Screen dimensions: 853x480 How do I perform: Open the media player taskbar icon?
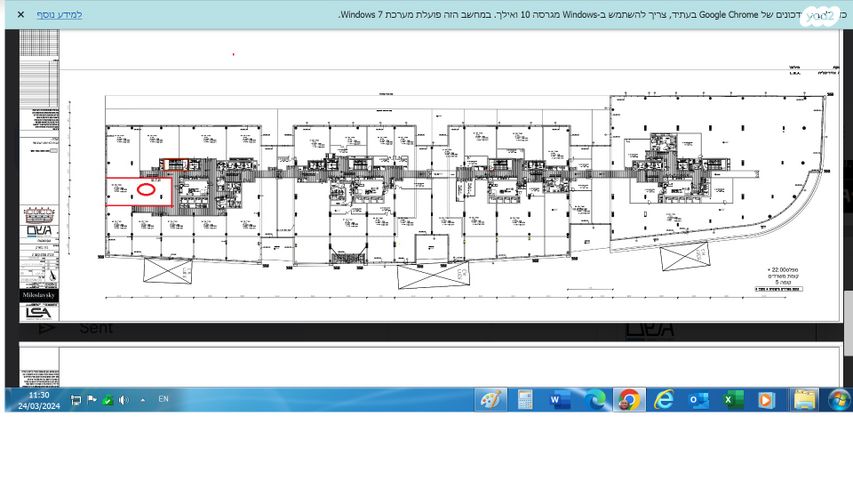(x=767, y=400)
